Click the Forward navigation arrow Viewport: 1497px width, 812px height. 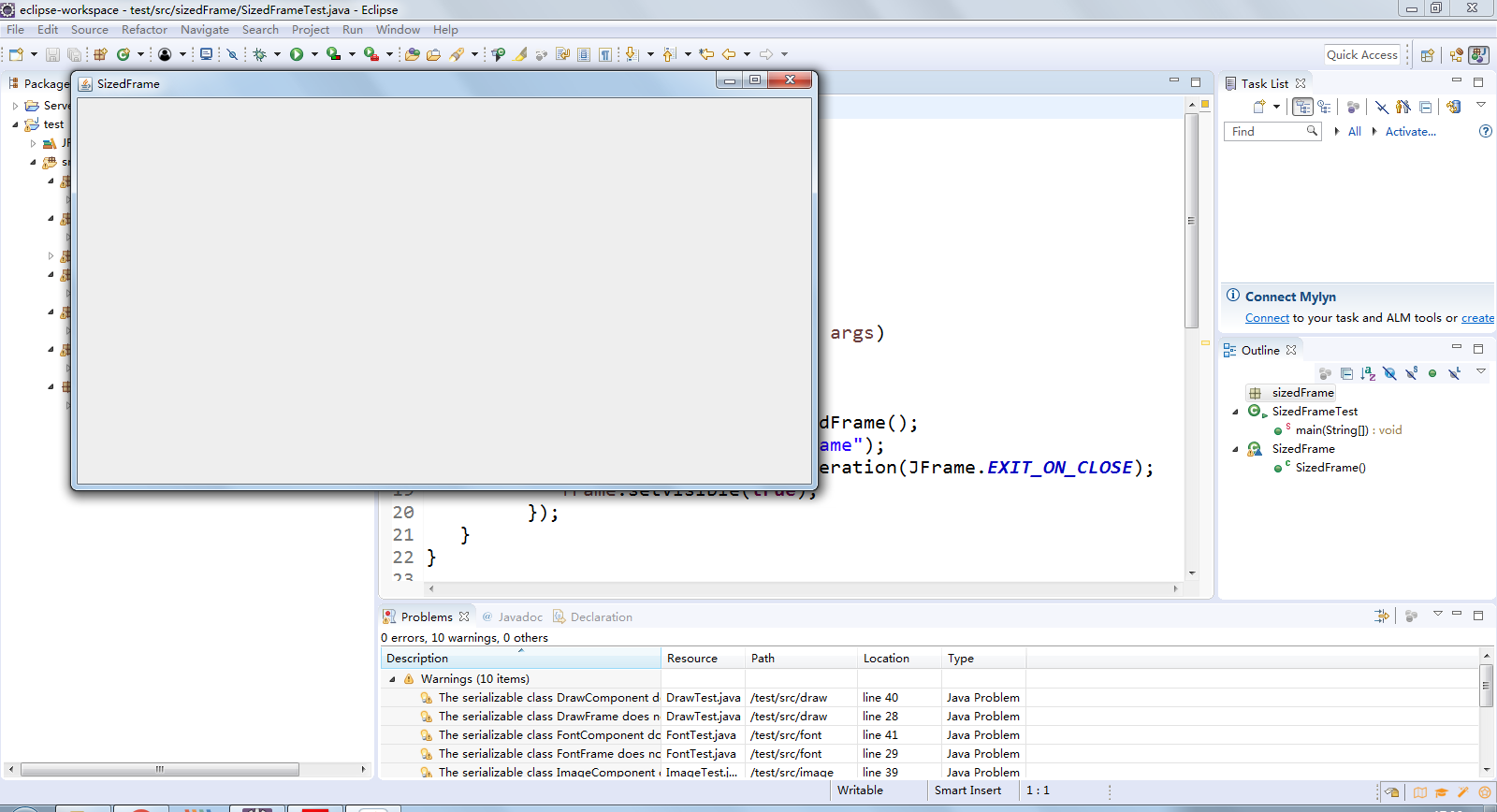pyautogui.click(x=766, y=54)
